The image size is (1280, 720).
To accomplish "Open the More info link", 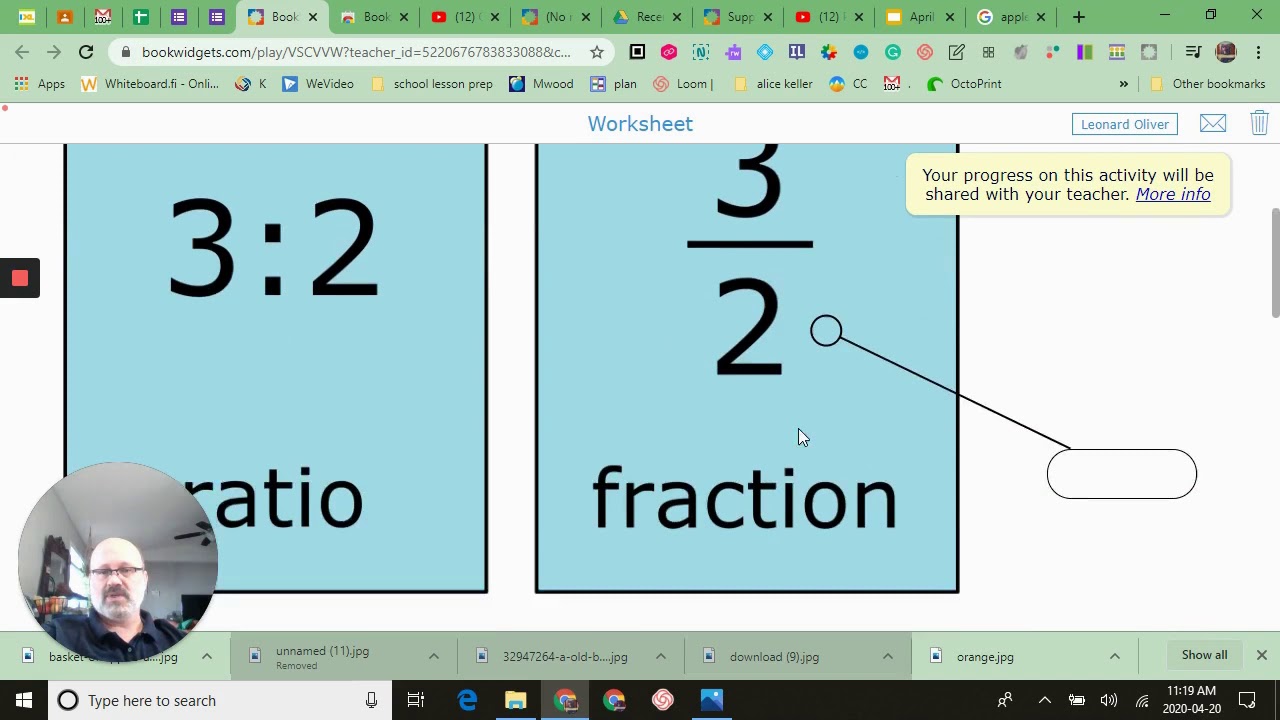I will coord(1173,194).
